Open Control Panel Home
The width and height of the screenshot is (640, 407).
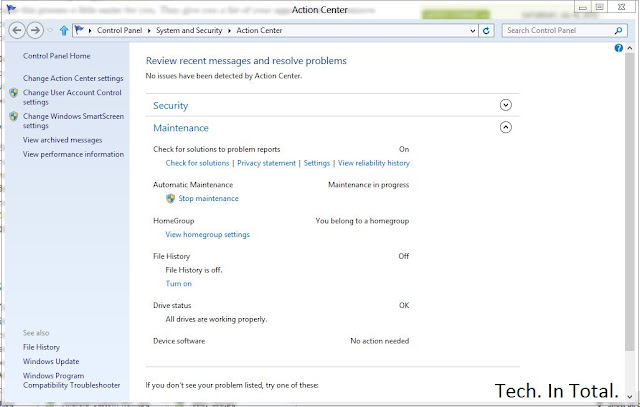(57, 56)
